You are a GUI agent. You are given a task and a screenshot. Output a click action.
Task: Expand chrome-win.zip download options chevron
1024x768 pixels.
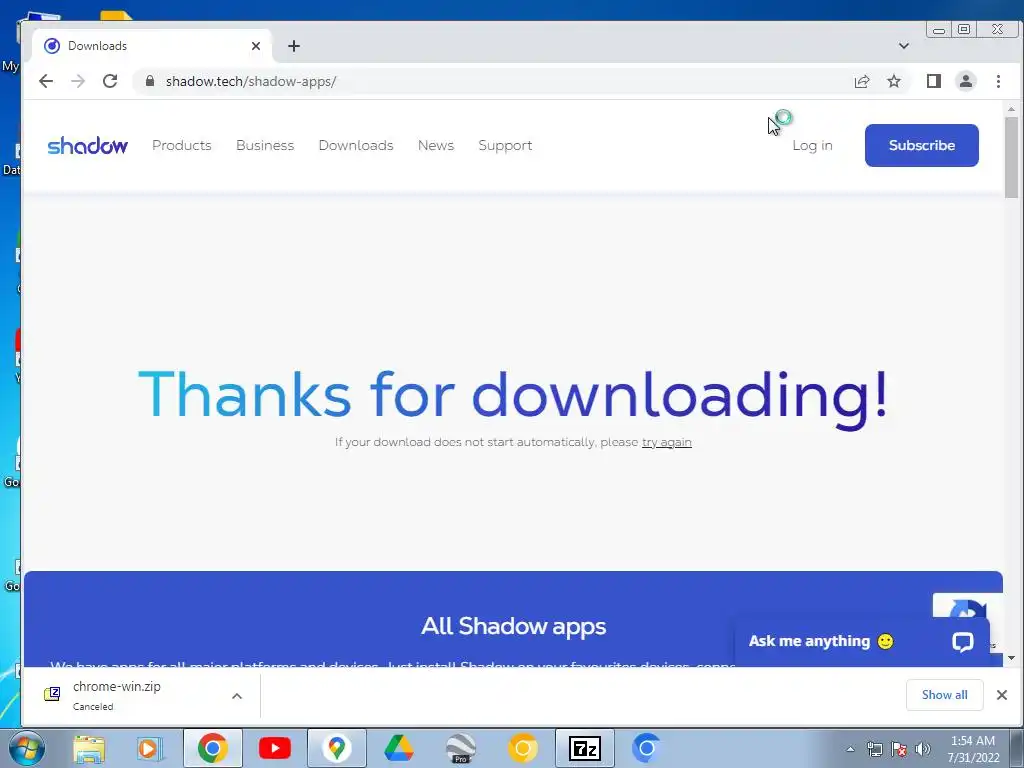237,696
